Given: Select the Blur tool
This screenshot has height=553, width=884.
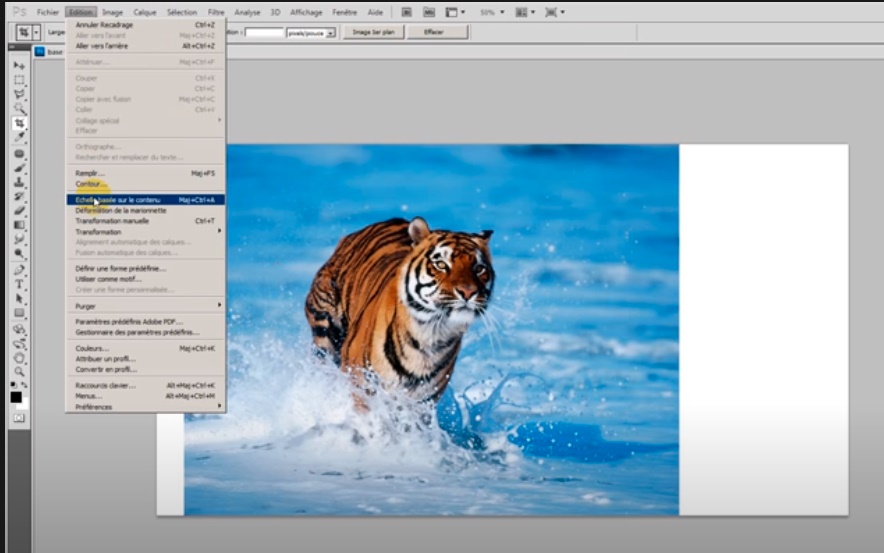Looking at the screenshot, I should pyautogui.click(x=19, y=239).
